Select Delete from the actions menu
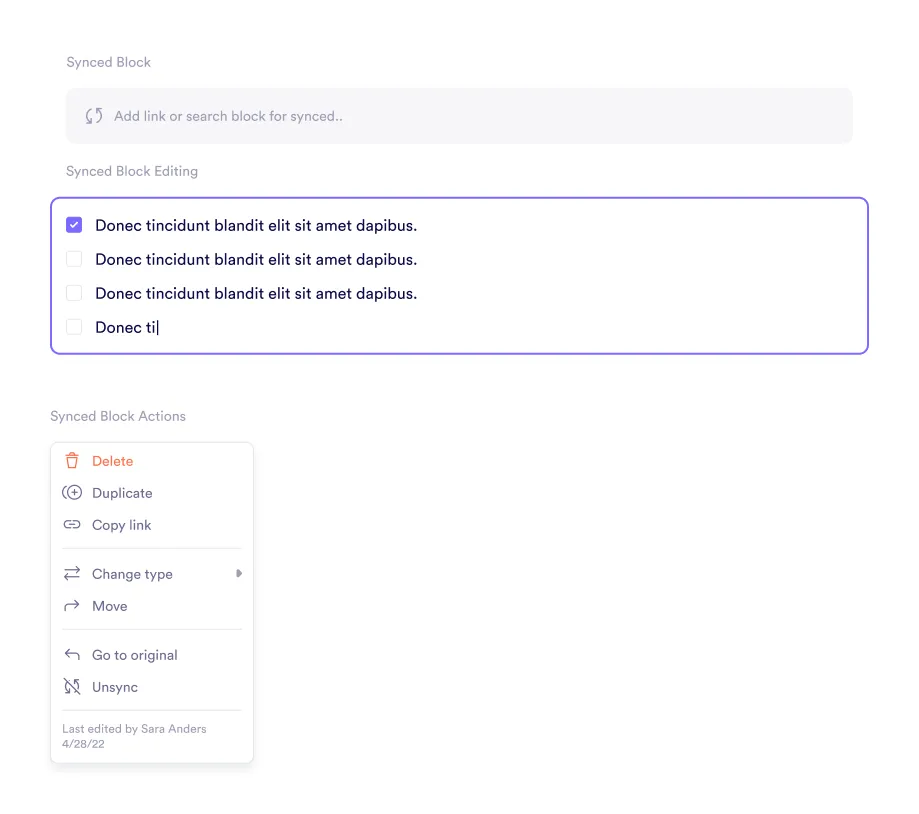Image resolution: width=919 pixels, height=814 pixels. [x=113, y=461]
